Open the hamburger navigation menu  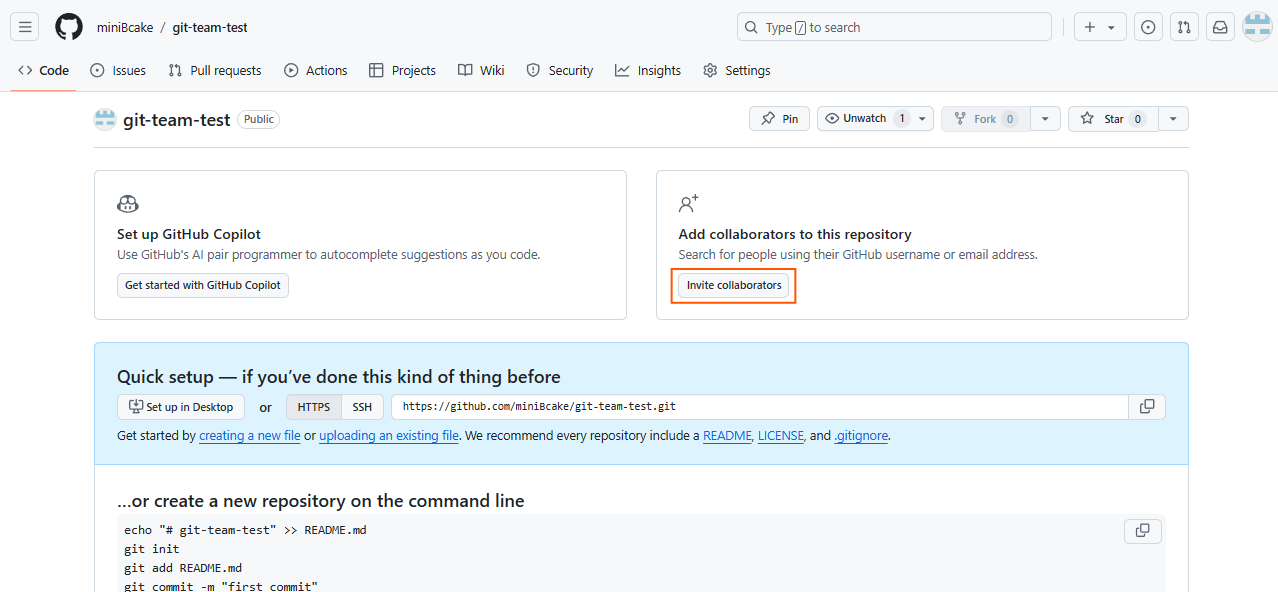click(25, 27)
